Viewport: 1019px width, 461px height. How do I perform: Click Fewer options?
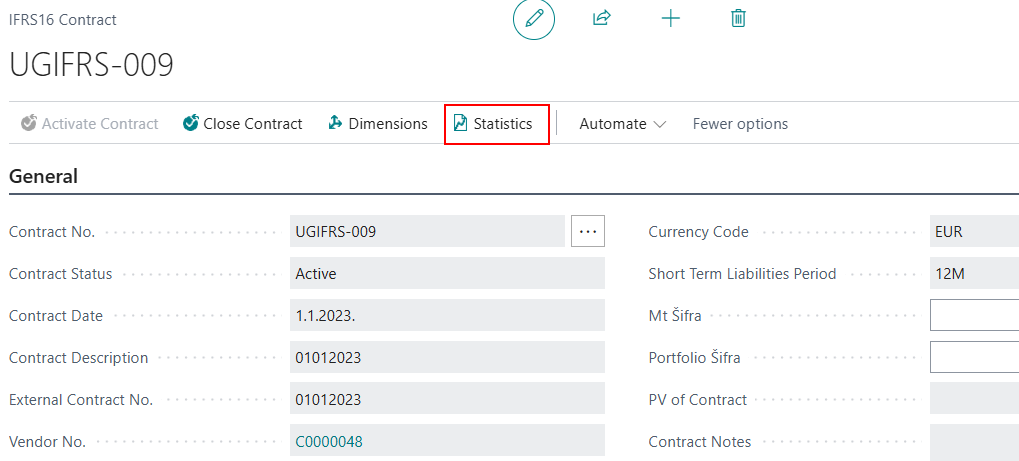pos(740,124)
